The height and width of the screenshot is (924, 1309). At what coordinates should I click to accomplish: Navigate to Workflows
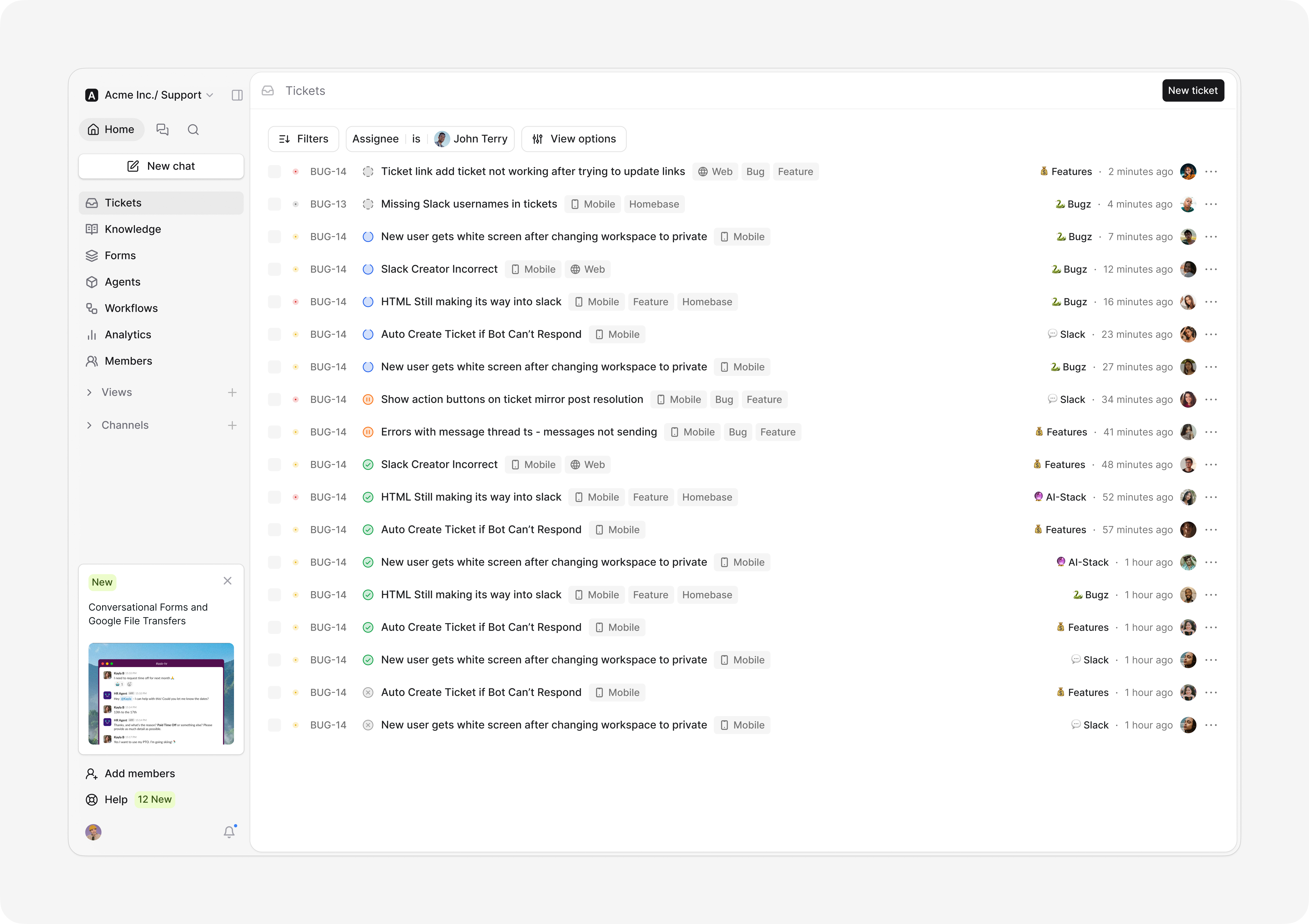161,308
